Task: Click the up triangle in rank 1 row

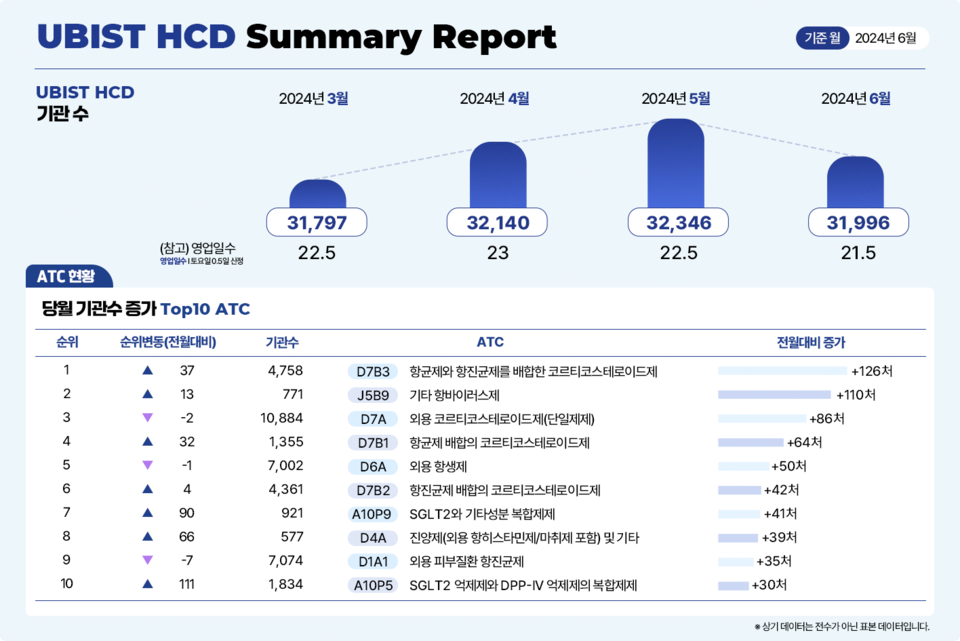Action: 148,371
